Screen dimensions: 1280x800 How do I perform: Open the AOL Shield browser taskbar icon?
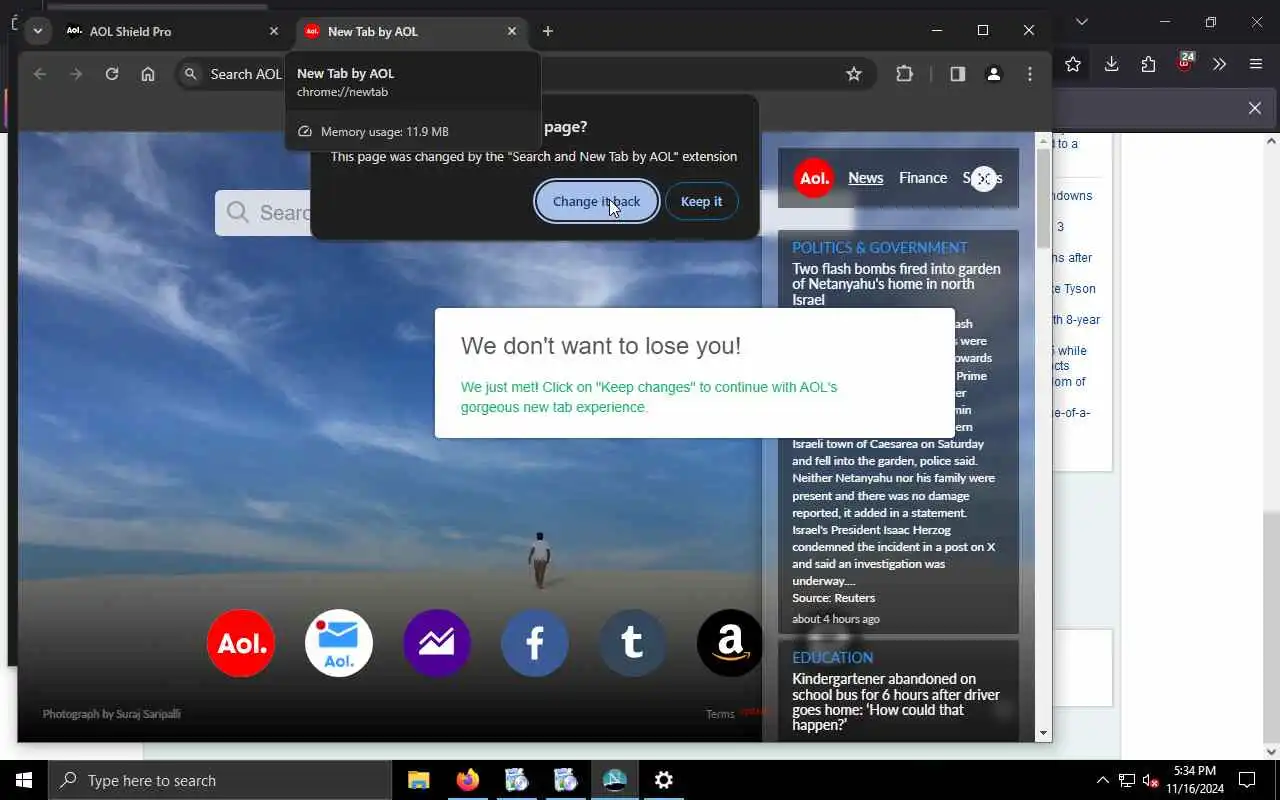click(x=615, y=780)
